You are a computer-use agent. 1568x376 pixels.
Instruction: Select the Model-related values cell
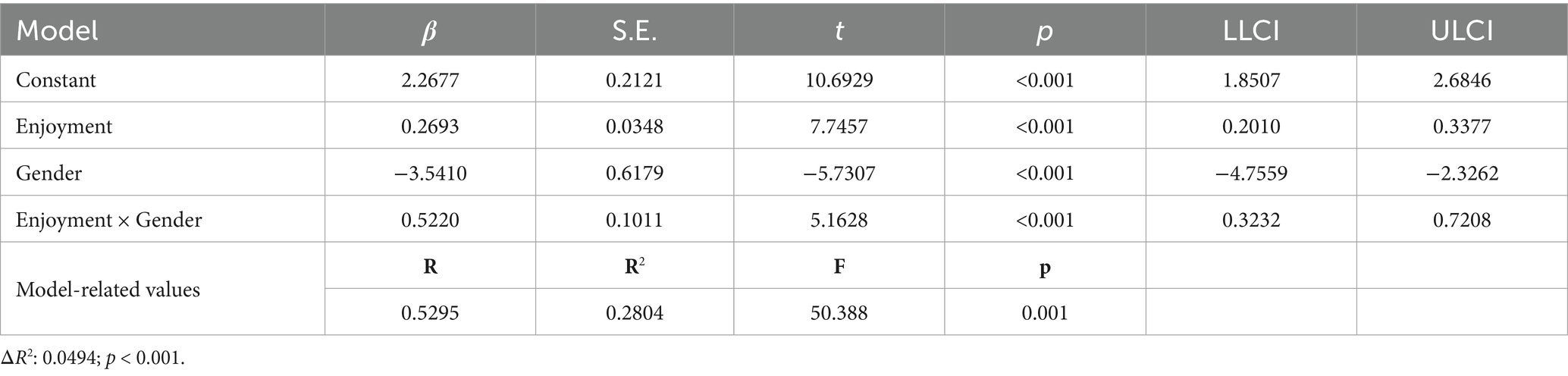(108, 289)
